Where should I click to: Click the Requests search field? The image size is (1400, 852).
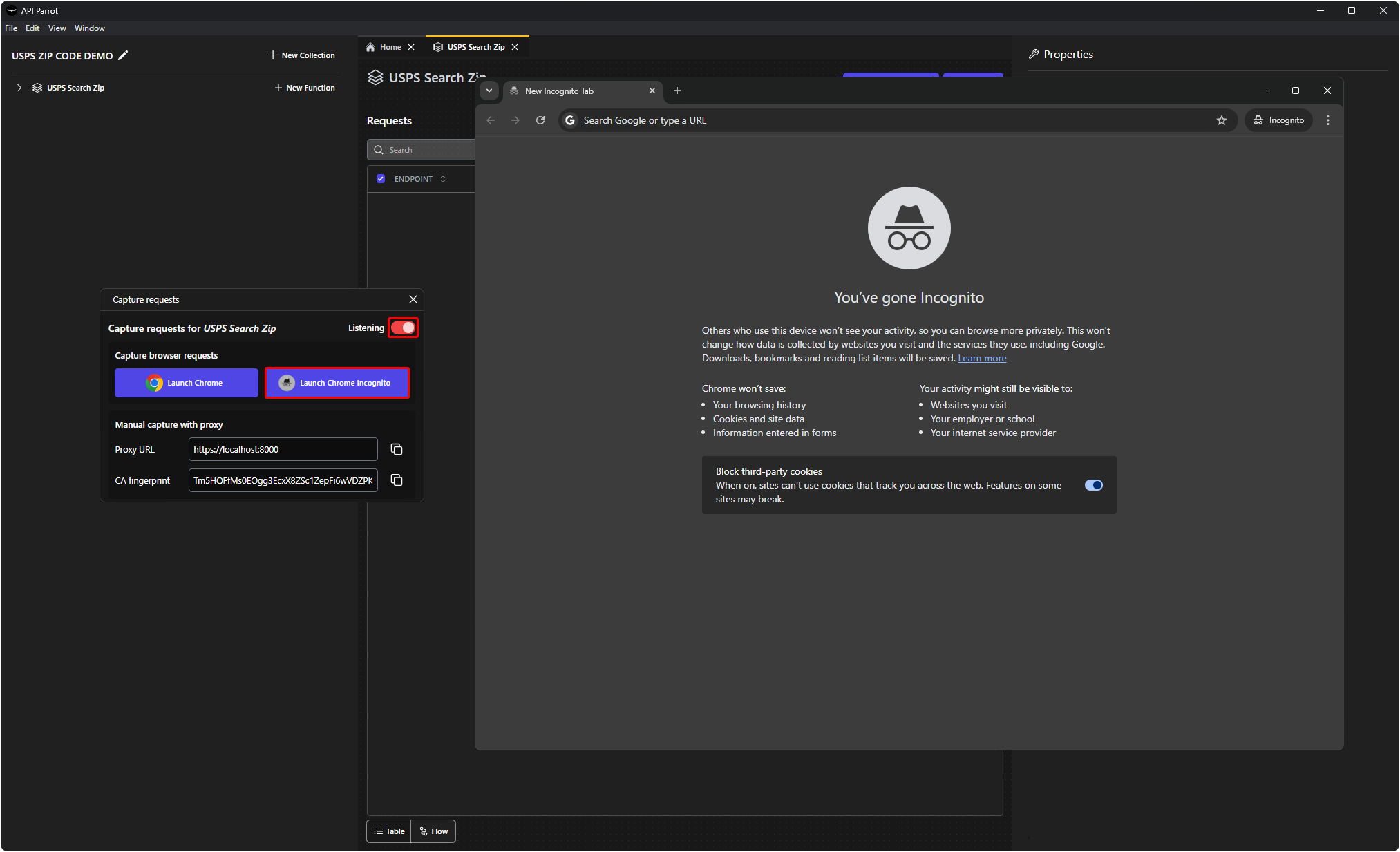point(421,150)
